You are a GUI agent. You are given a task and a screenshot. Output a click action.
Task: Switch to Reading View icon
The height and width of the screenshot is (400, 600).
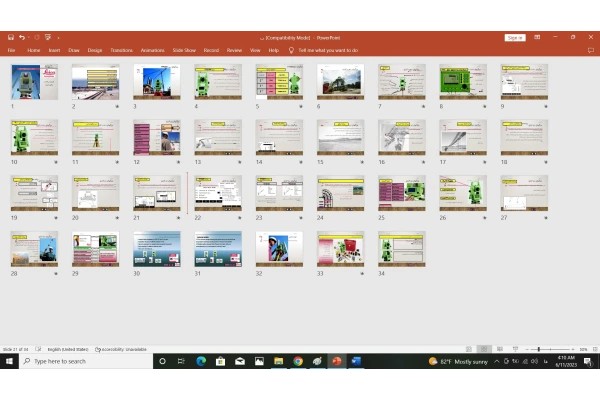(x=500, y=349)
